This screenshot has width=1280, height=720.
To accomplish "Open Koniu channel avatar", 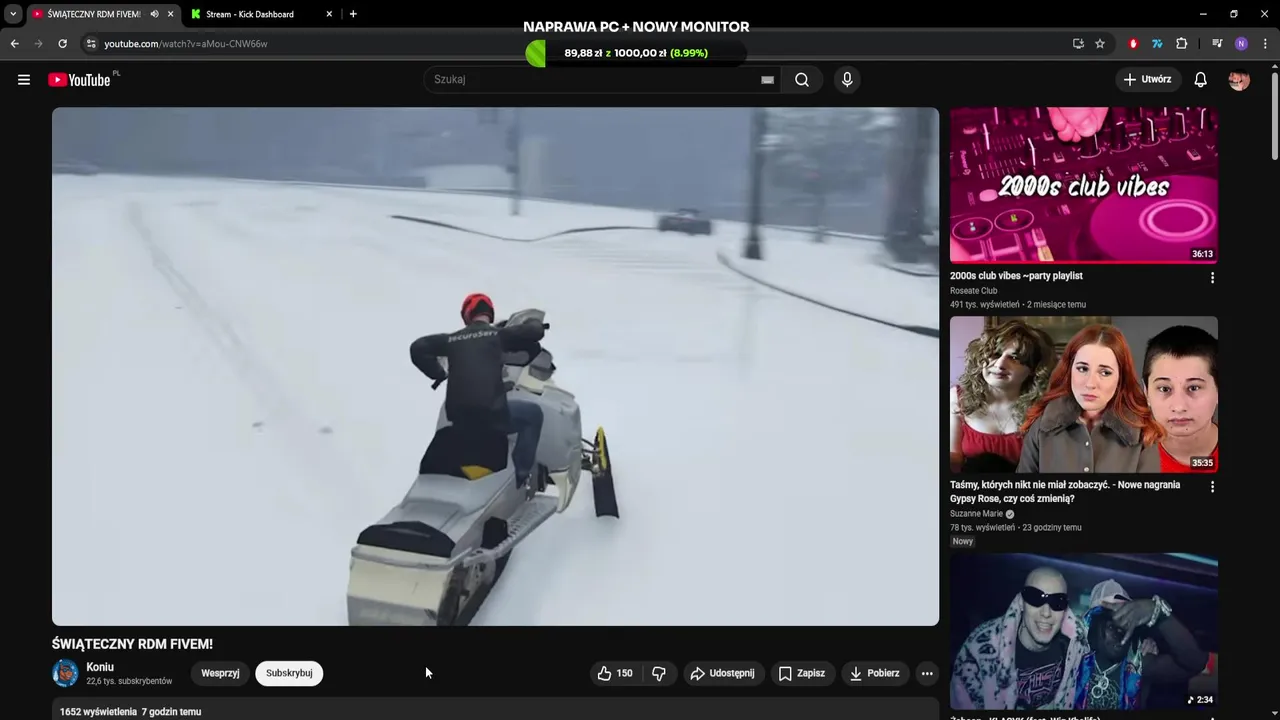I will tap(65, 673).
